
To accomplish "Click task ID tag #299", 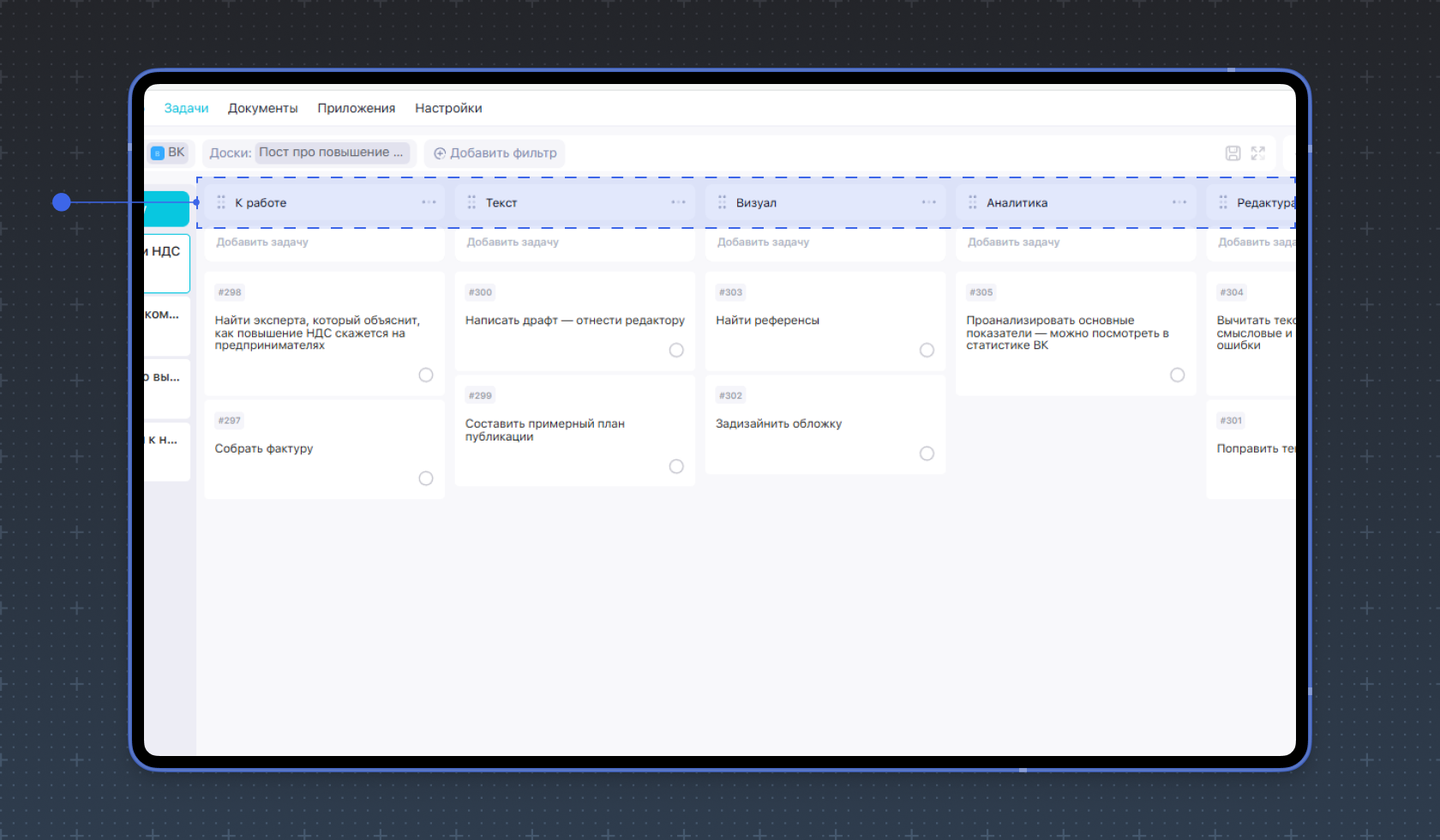I will click(x=480, y=396).
